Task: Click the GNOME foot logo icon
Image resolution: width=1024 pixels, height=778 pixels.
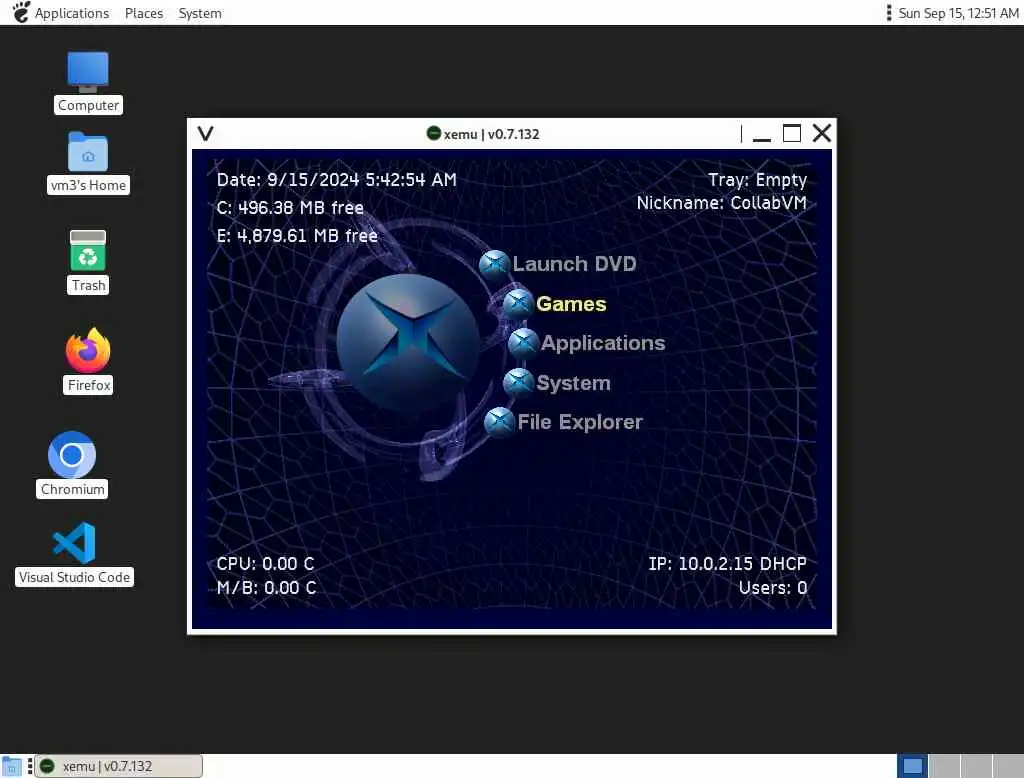Action: pyautogui.click(x=21, y=12)
